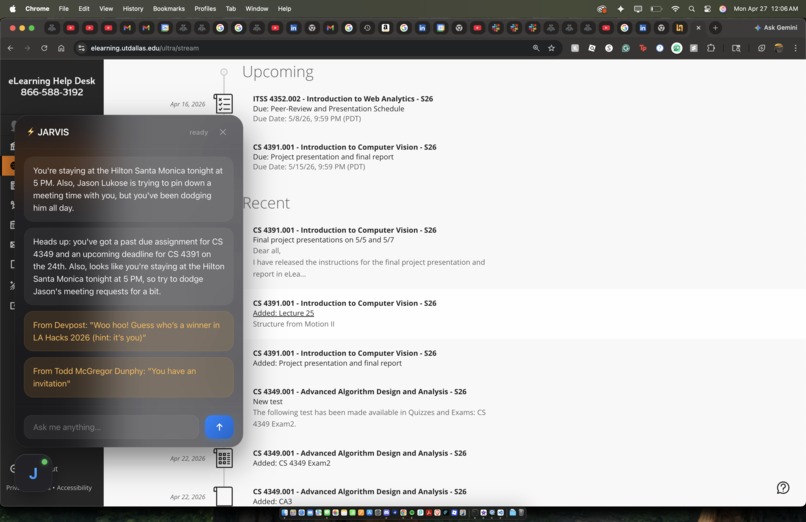Viewport: 806px width, 522px height.
Task: Click the 'Apr 16, 2026' date label
Action: pos(188,104)
